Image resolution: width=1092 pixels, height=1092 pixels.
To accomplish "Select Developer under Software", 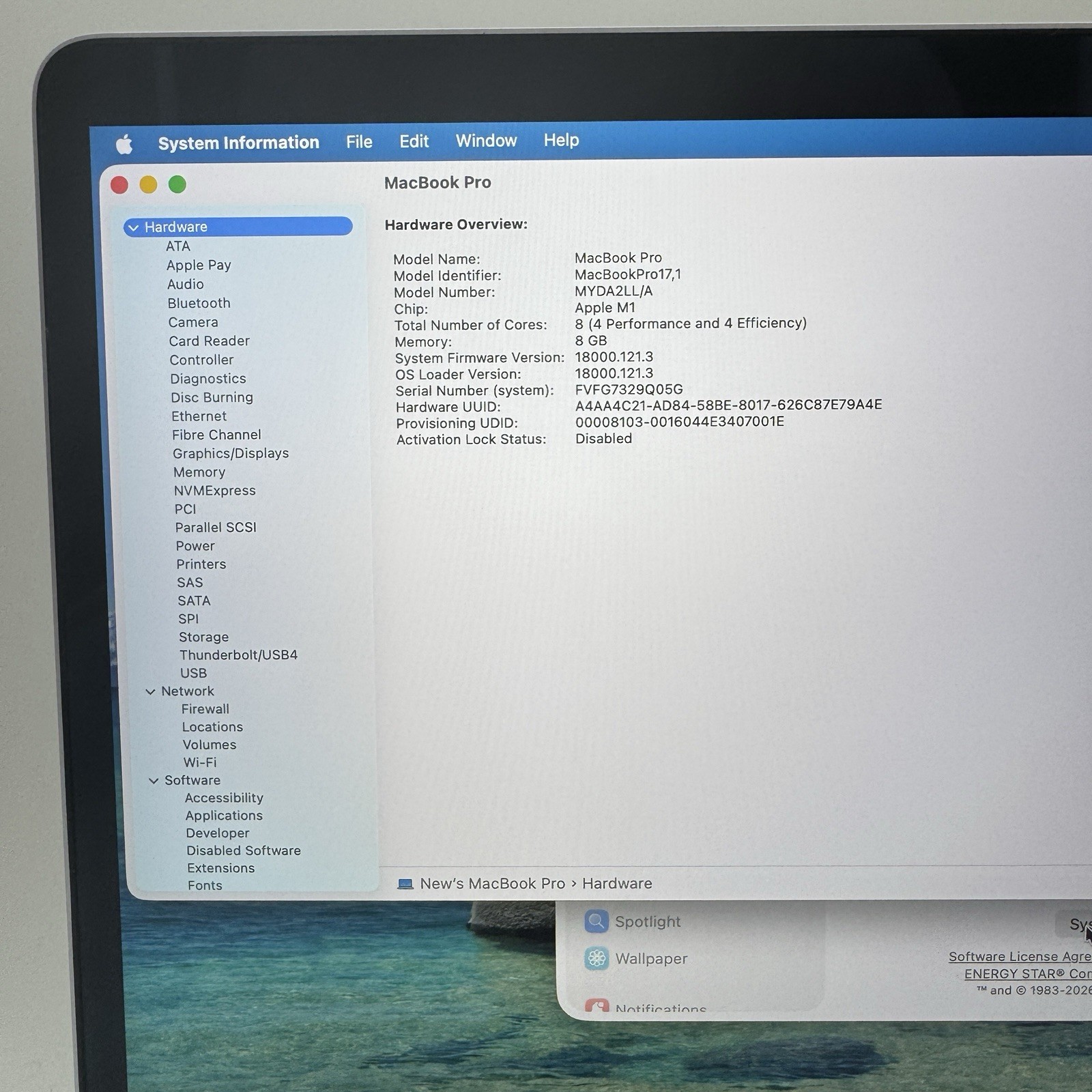I will tap(218, 833).
